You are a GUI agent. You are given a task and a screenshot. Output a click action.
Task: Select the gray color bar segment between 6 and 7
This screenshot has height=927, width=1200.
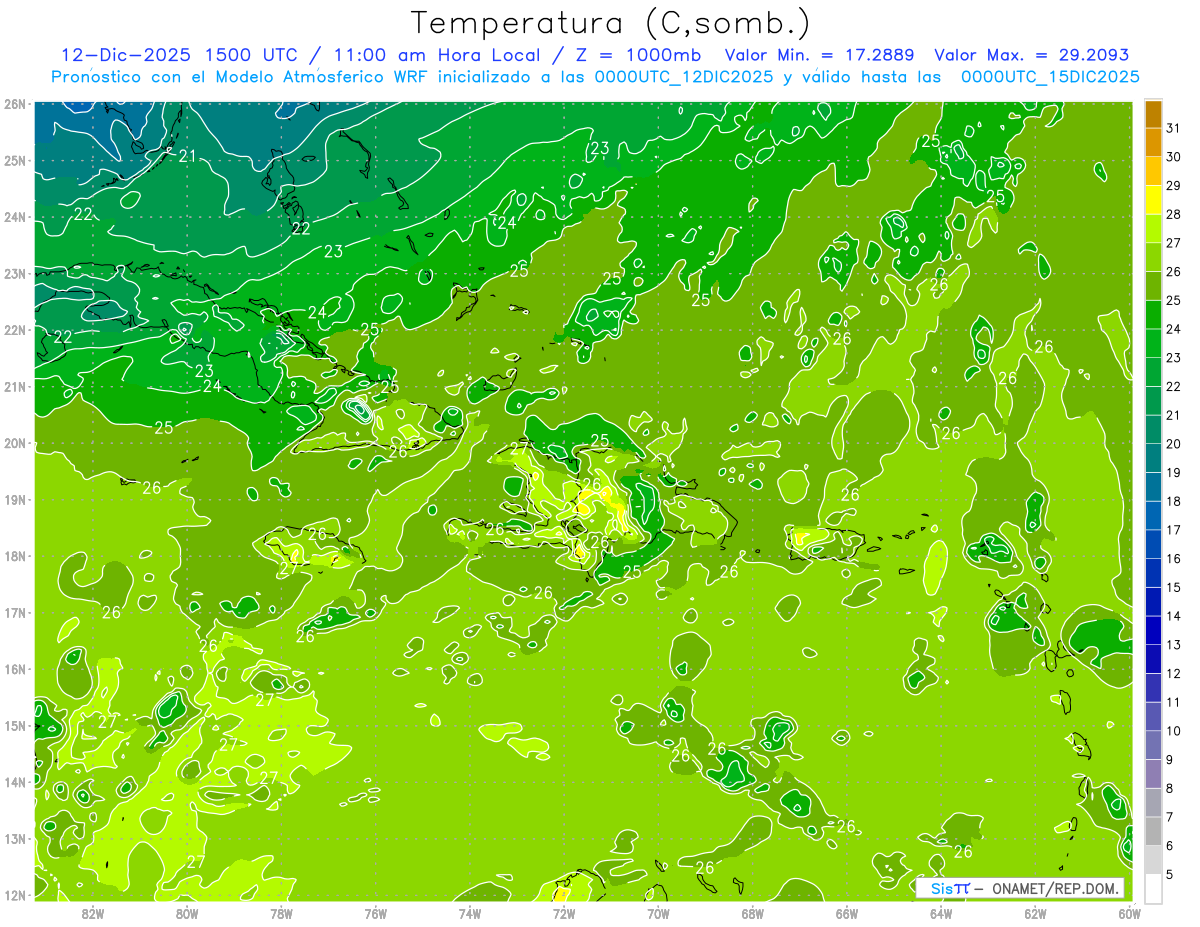tap(1153, 831)
